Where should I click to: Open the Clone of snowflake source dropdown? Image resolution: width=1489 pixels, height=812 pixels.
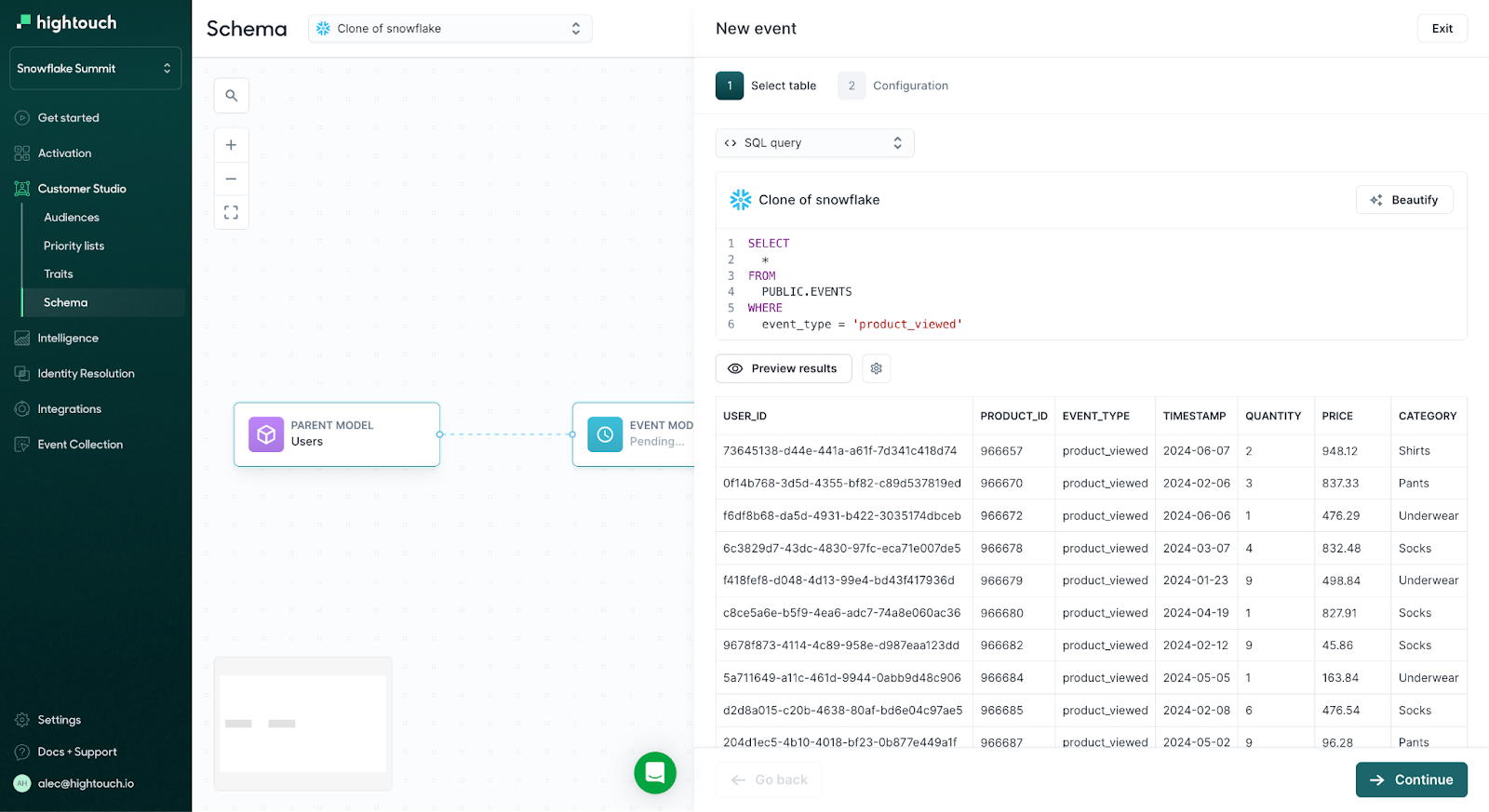(x=449, y=29)
